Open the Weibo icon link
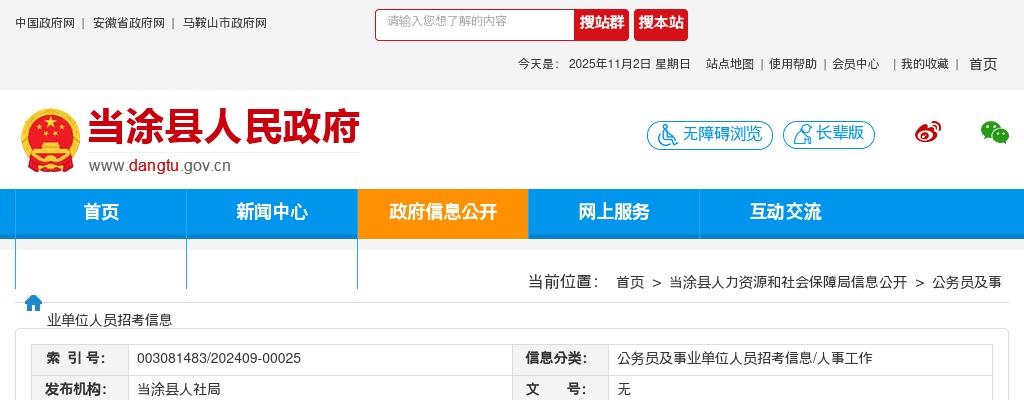The width and height of the screenshot is (1024, 400). [927, 132]
